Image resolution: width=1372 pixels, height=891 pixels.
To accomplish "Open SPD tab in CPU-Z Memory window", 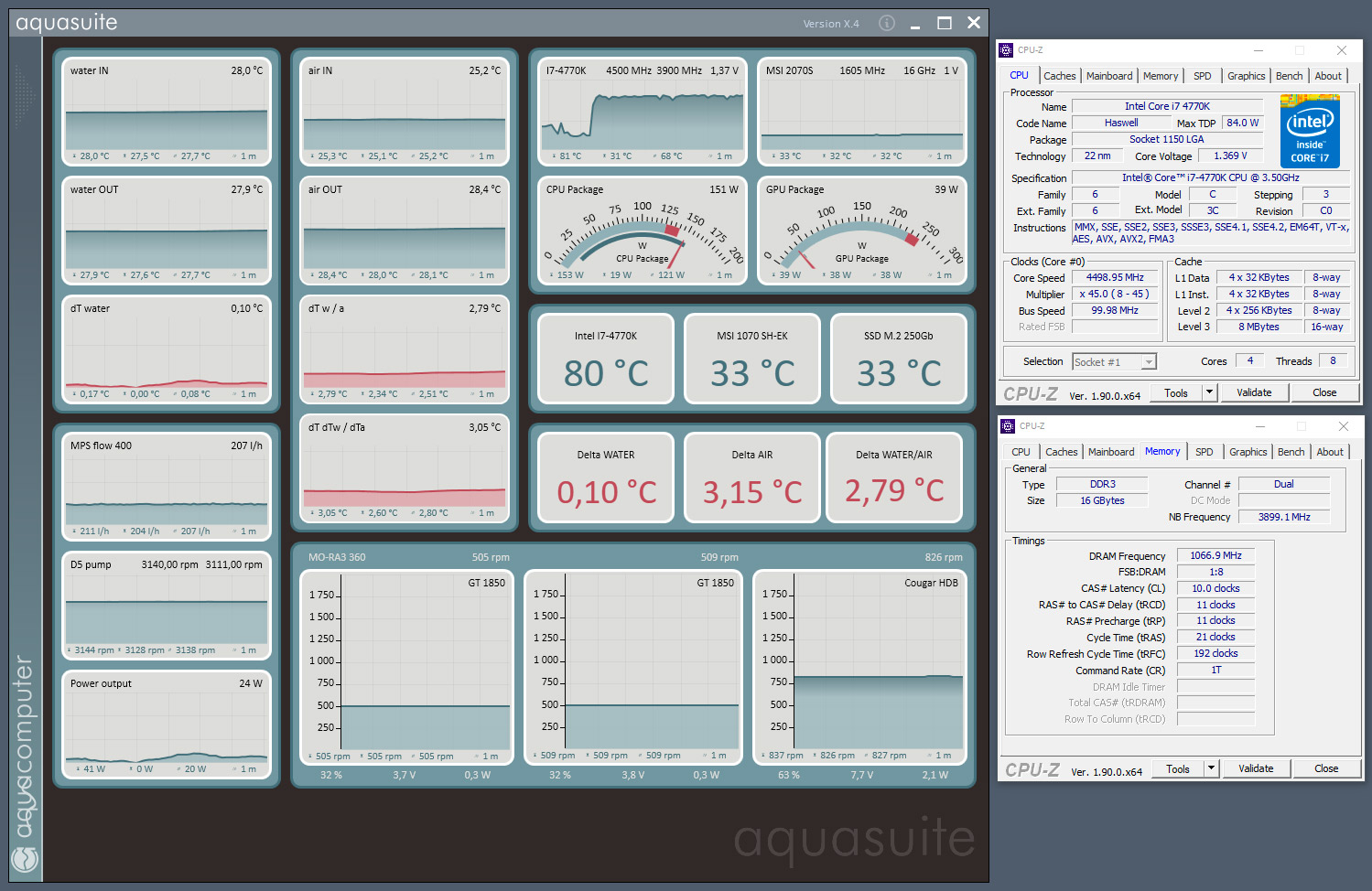I will click(x=1205, y=452).
